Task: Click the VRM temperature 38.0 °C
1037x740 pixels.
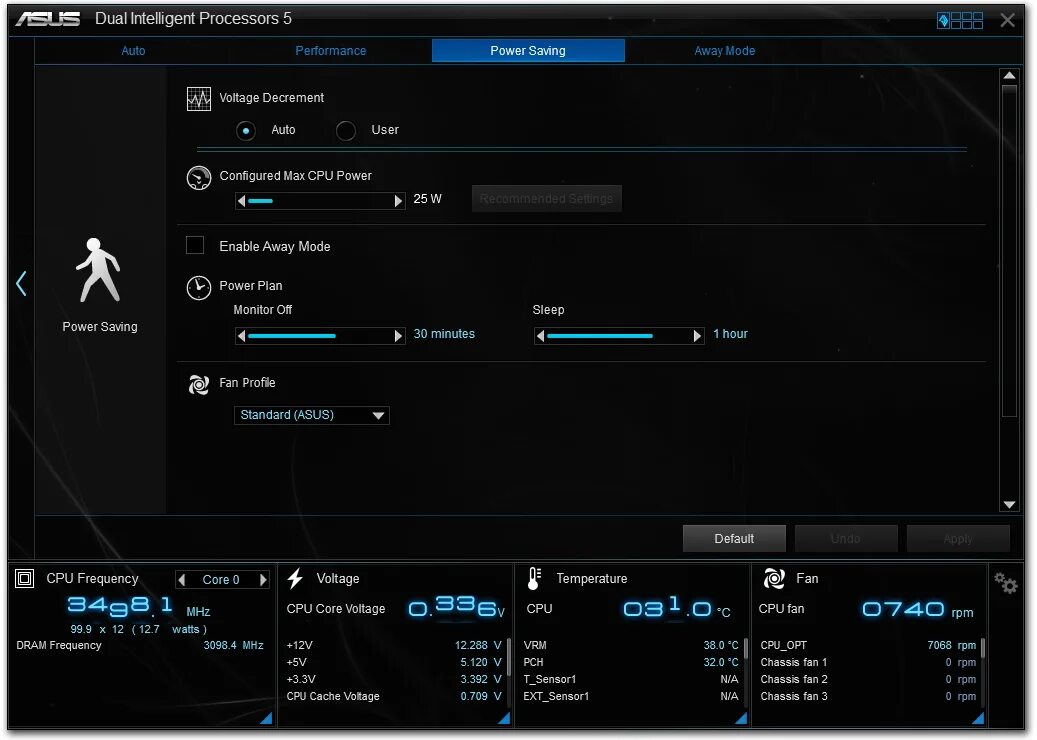Action: [x=721, y=645]
